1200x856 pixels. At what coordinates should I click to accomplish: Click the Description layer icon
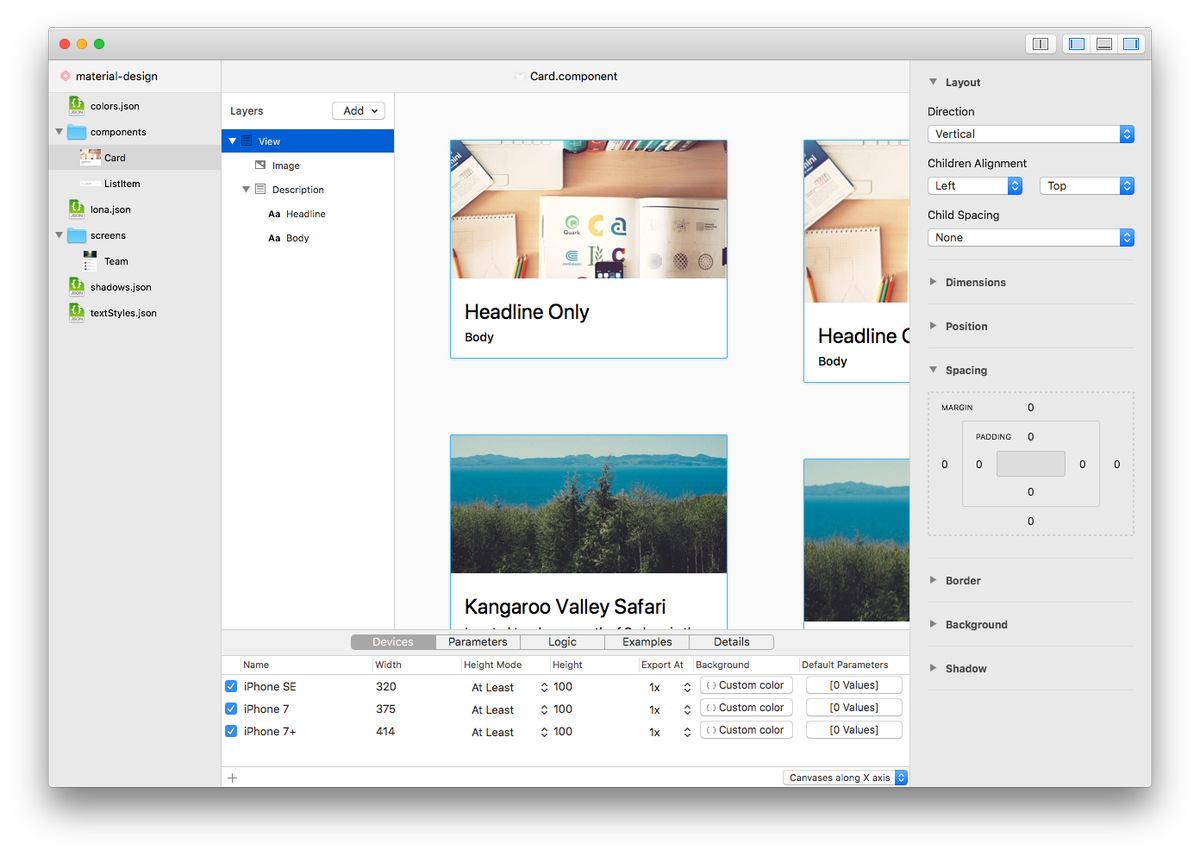(x=261, y=189)
